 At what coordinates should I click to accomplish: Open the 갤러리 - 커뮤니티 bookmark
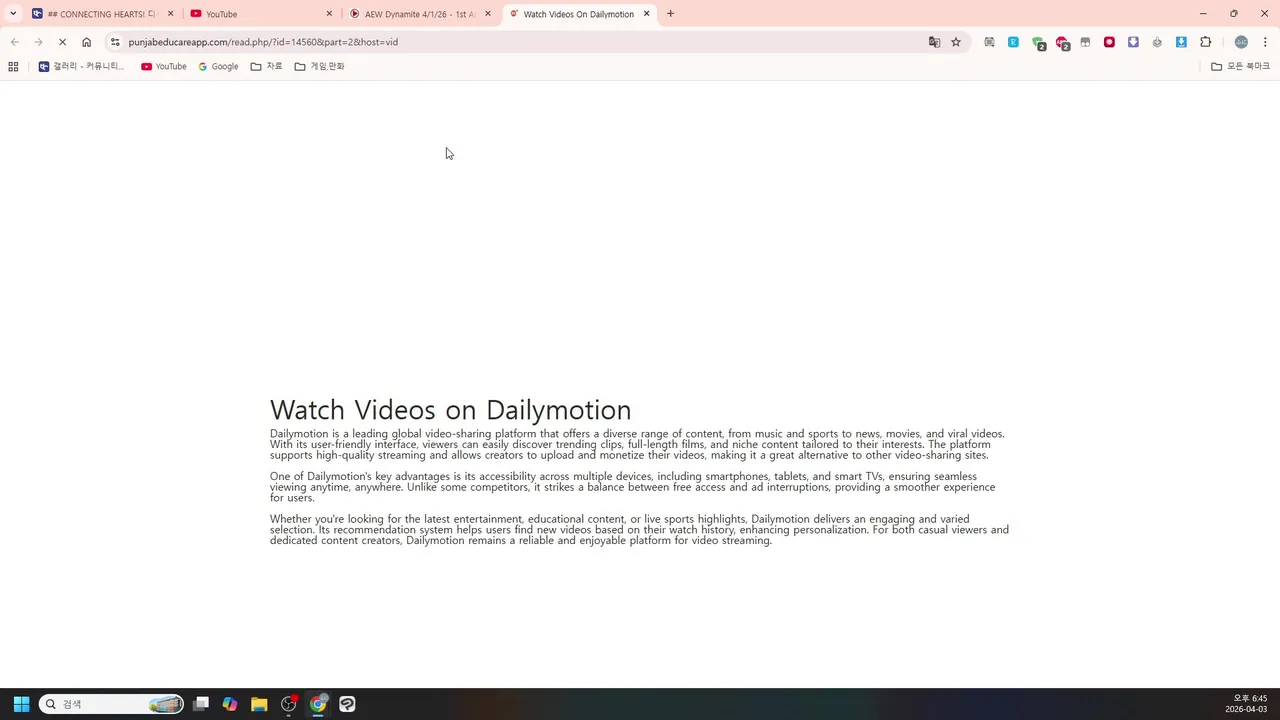click(81, 66)
